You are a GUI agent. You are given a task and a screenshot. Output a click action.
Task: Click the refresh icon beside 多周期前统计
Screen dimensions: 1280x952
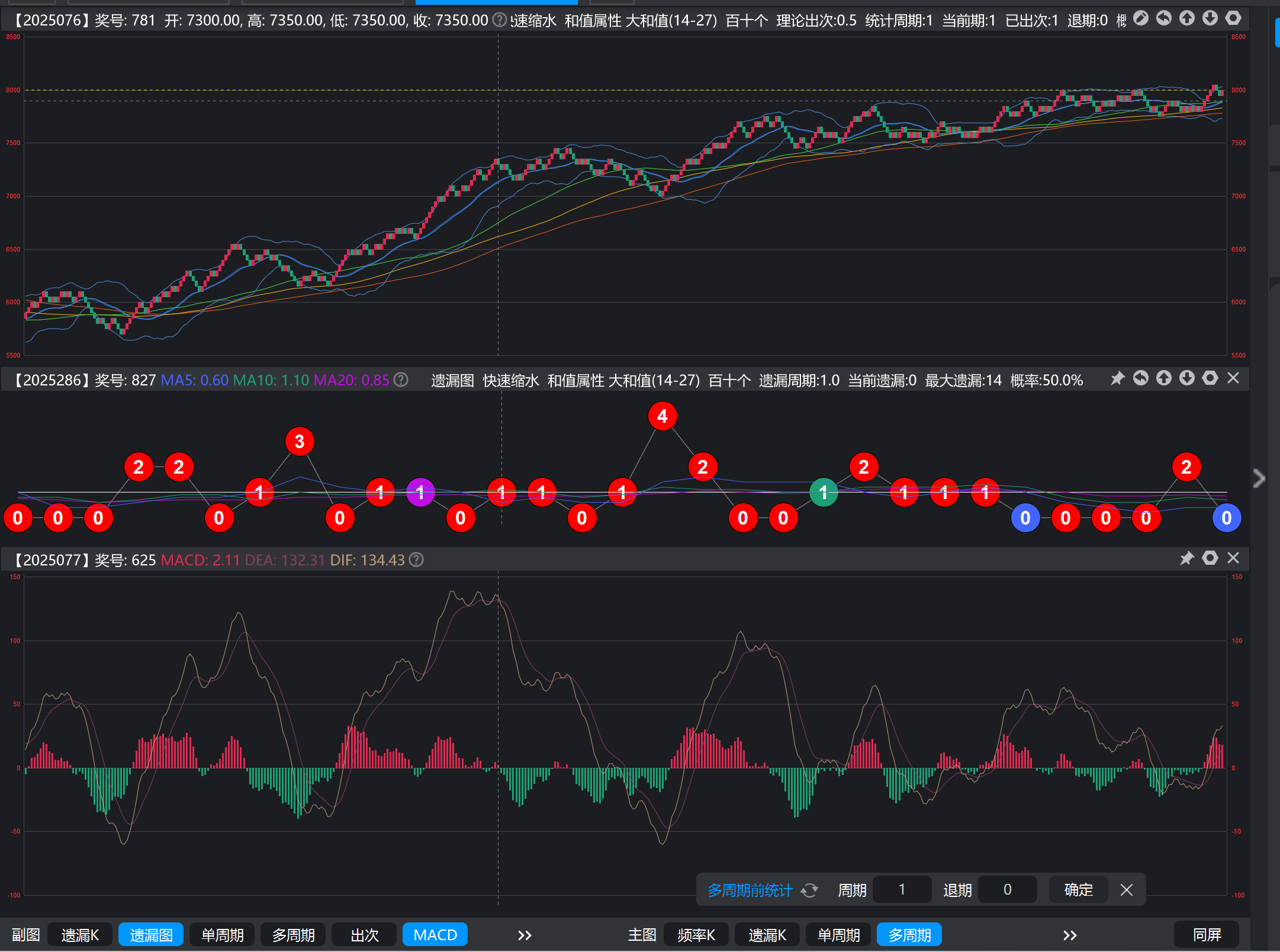pos(809,890)
